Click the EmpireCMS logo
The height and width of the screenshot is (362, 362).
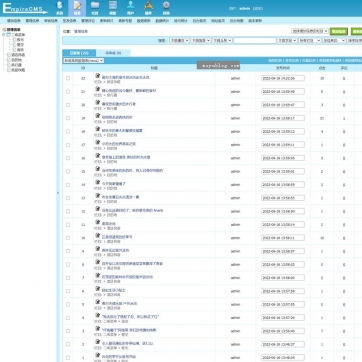click(25, 8)
